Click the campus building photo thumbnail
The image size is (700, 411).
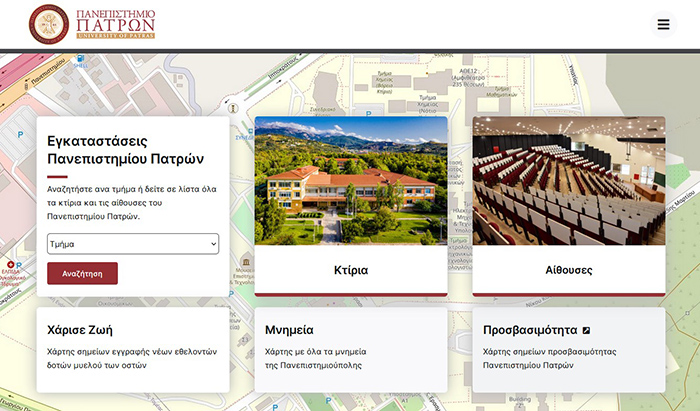point(351,180)
